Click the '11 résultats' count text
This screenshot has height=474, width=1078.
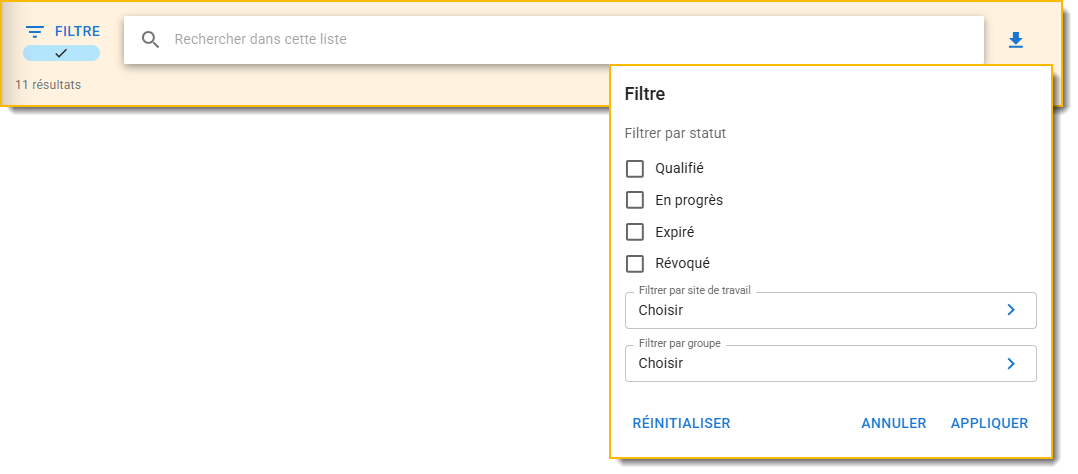tap(48, 85)
